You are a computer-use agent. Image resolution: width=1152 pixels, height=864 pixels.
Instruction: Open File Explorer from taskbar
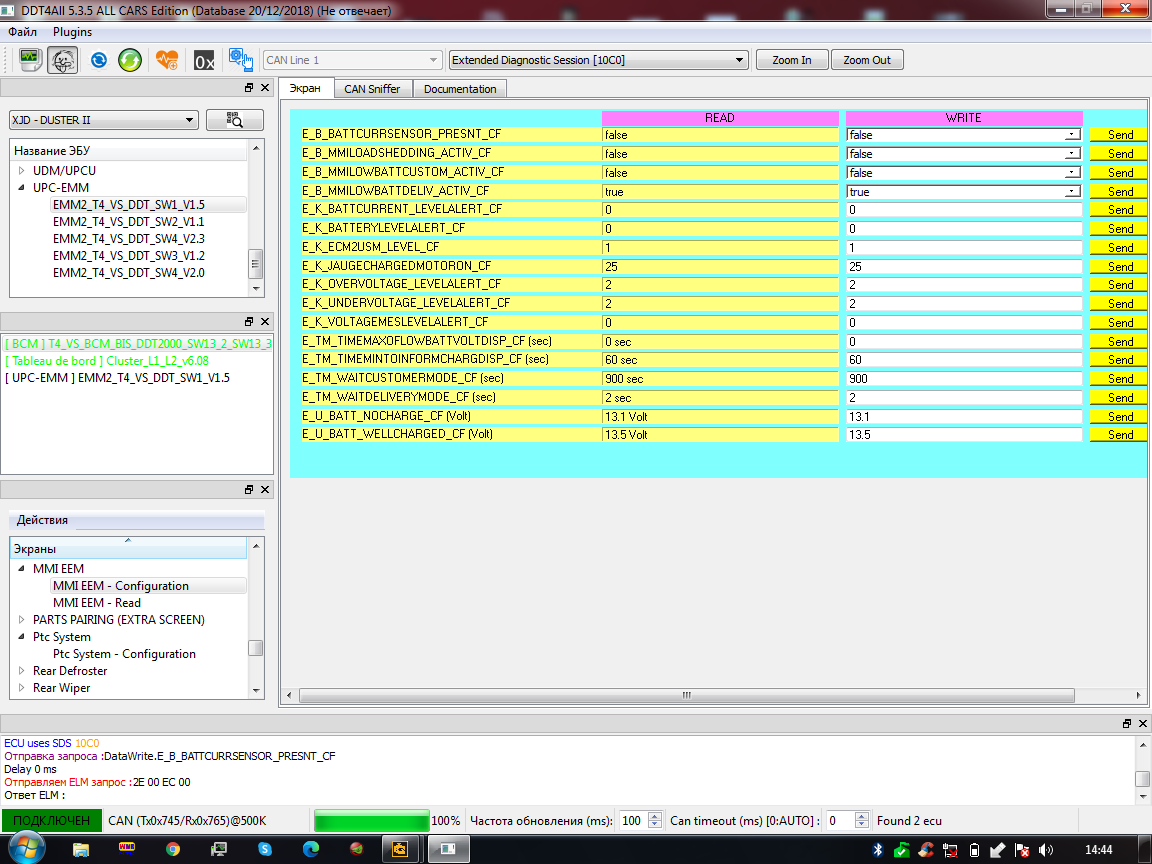pyautogui.click(x=81, y=849)
